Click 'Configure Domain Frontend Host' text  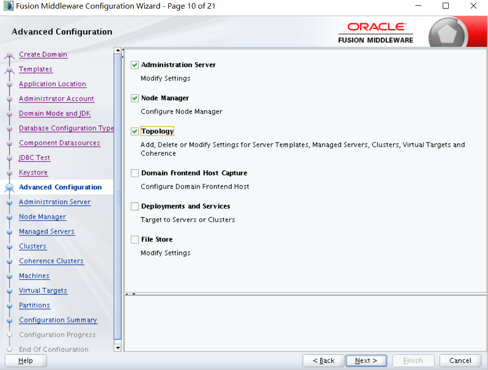[x=195, y=187]
